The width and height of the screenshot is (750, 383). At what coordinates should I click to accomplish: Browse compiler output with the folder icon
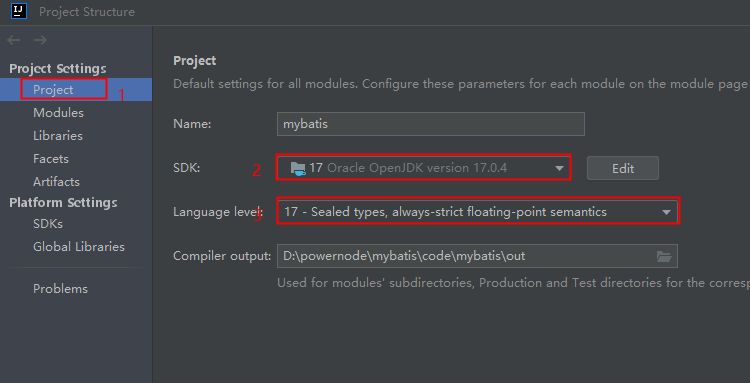click(x=664, y=256)
